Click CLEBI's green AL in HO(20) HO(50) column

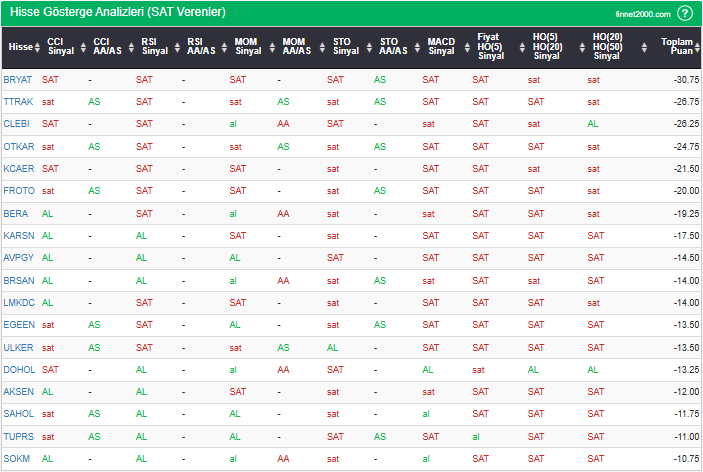point(593,124)
